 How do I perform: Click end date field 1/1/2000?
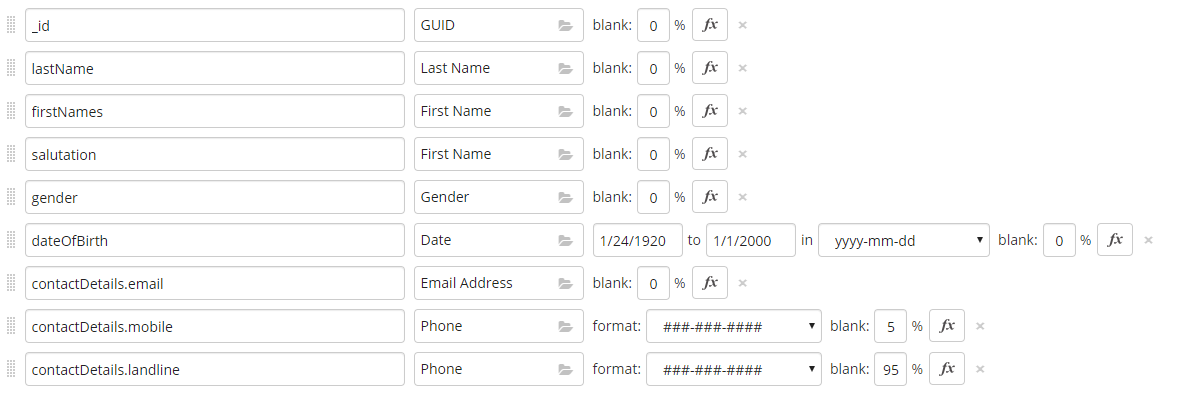click(750, 240)
